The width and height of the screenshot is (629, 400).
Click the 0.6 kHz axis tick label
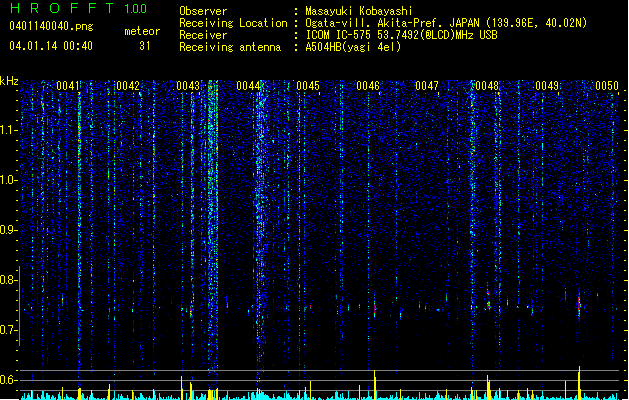pos(8,380)
